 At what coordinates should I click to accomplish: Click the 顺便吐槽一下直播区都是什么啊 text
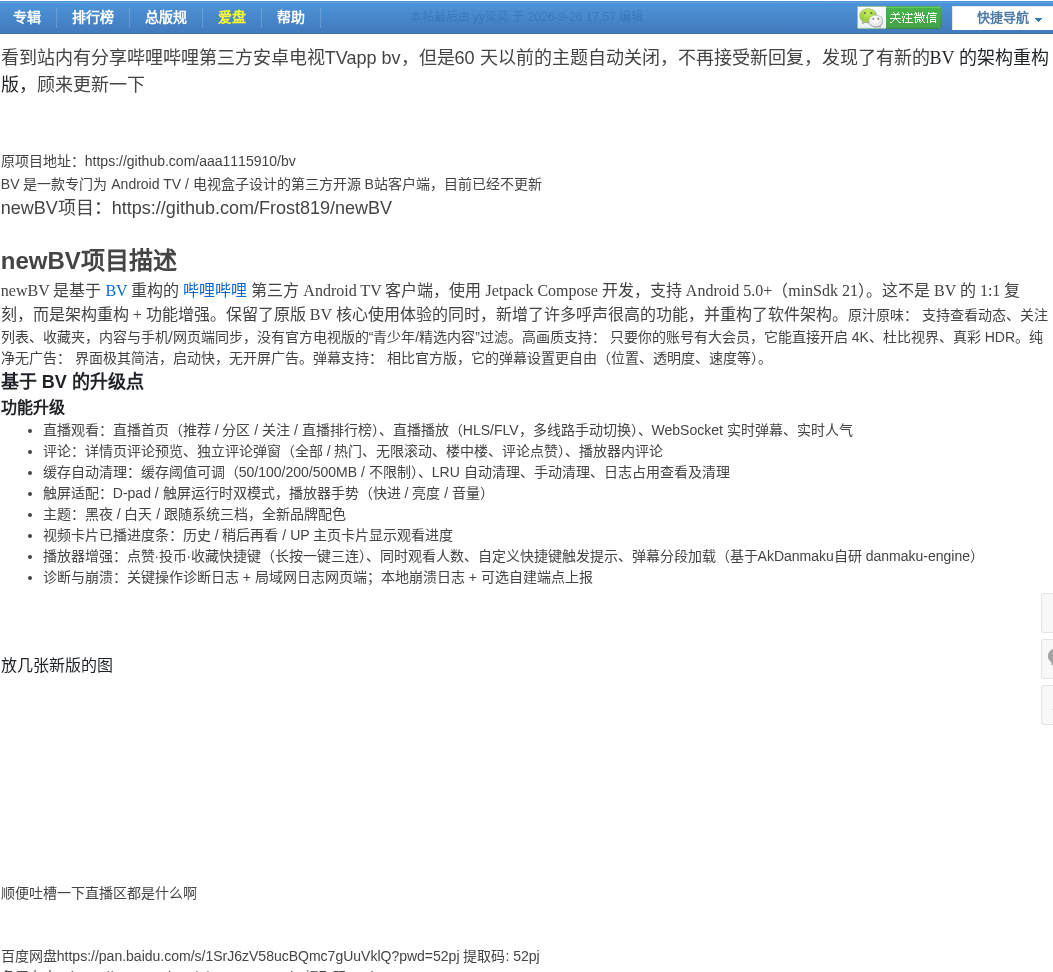click(99, 893)
